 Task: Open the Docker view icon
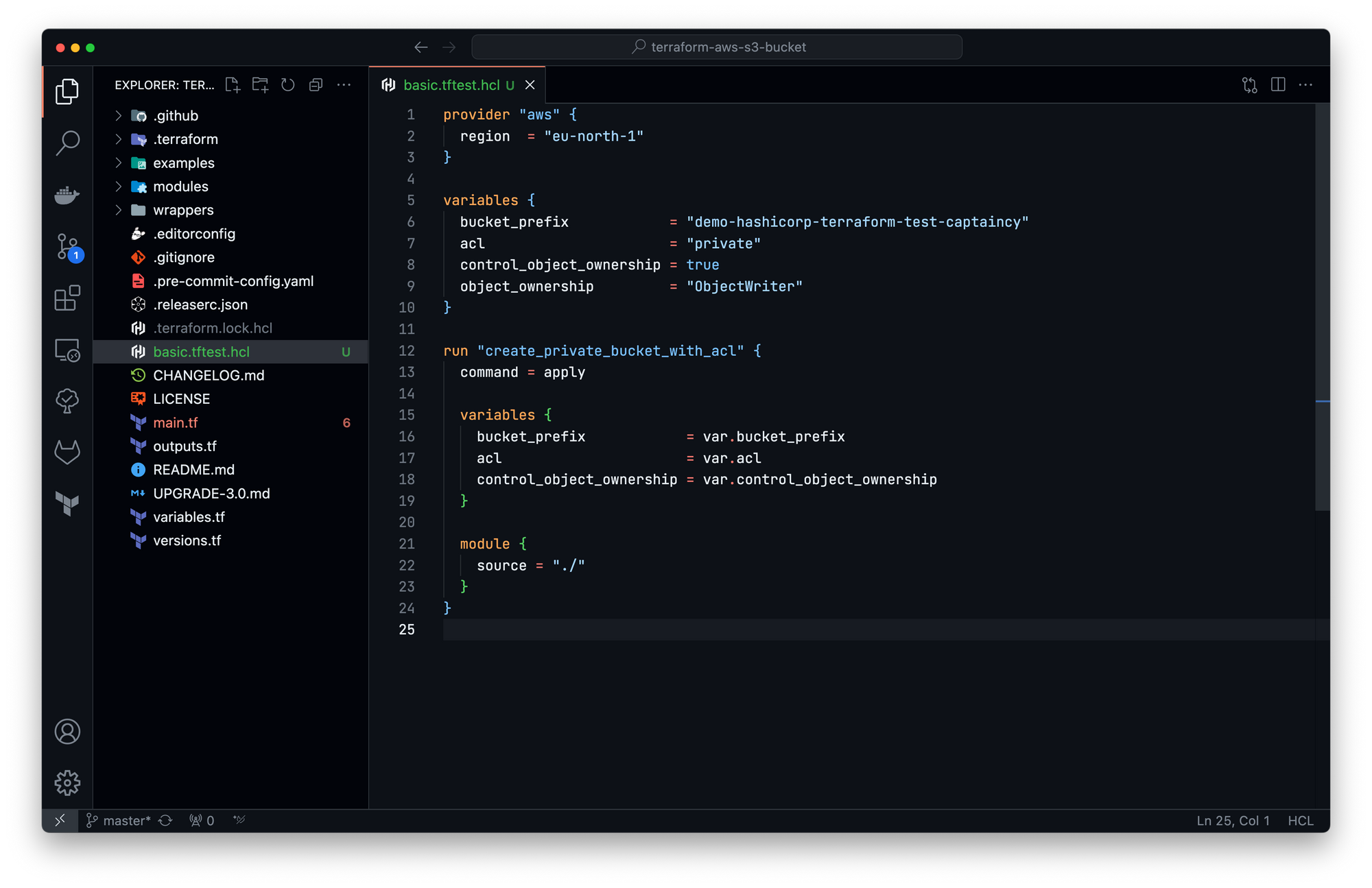pyautogui.click(x=67, y=195)
